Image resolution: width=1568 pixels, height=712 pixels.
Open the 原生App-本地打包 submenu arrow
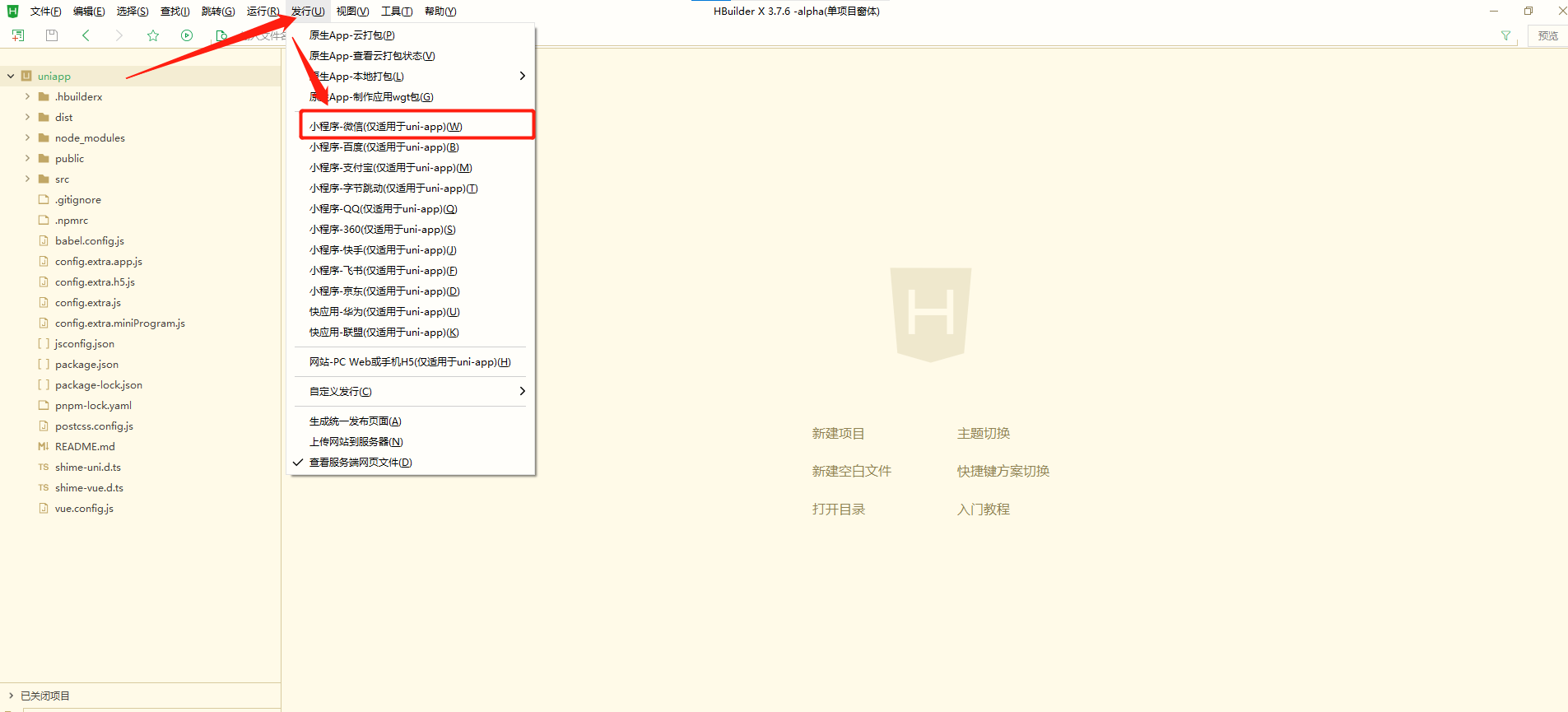522,76
